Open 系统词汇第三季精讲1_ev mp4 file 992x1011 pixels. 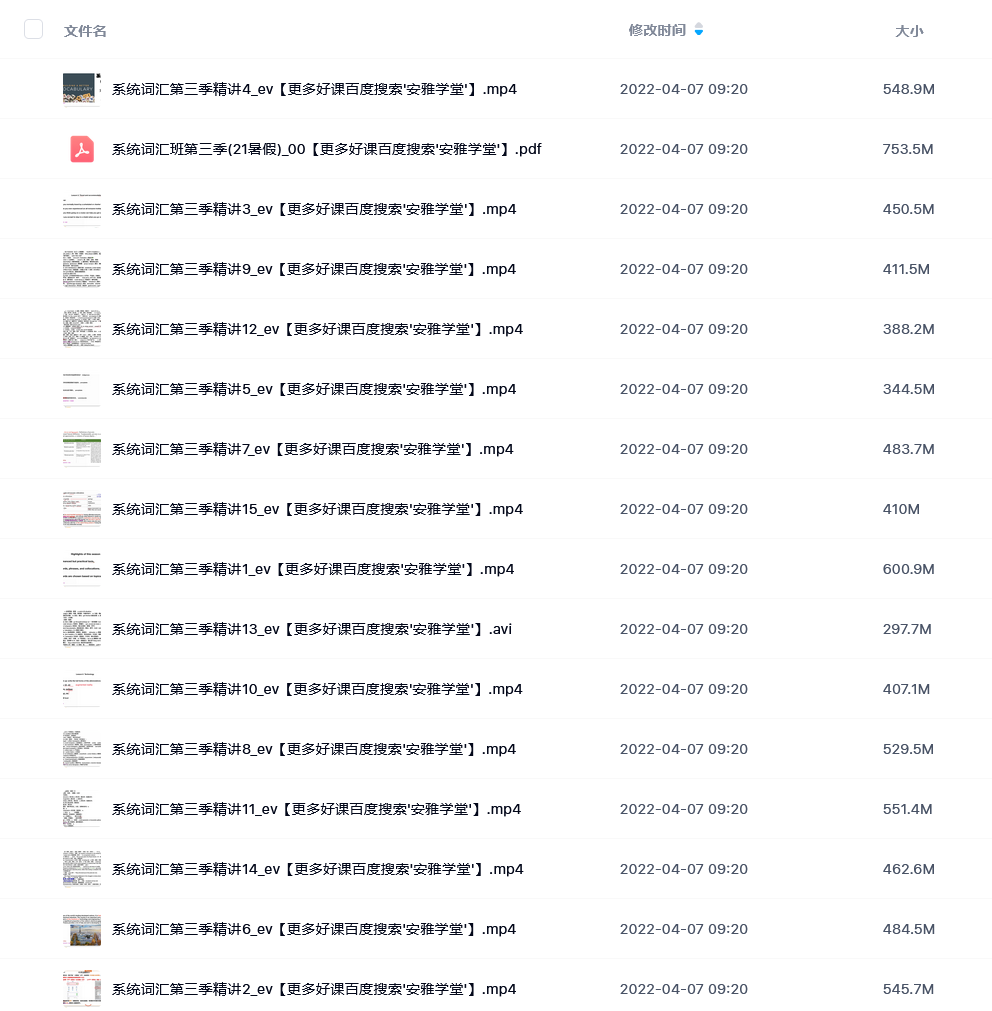click(x=313, y=569)
